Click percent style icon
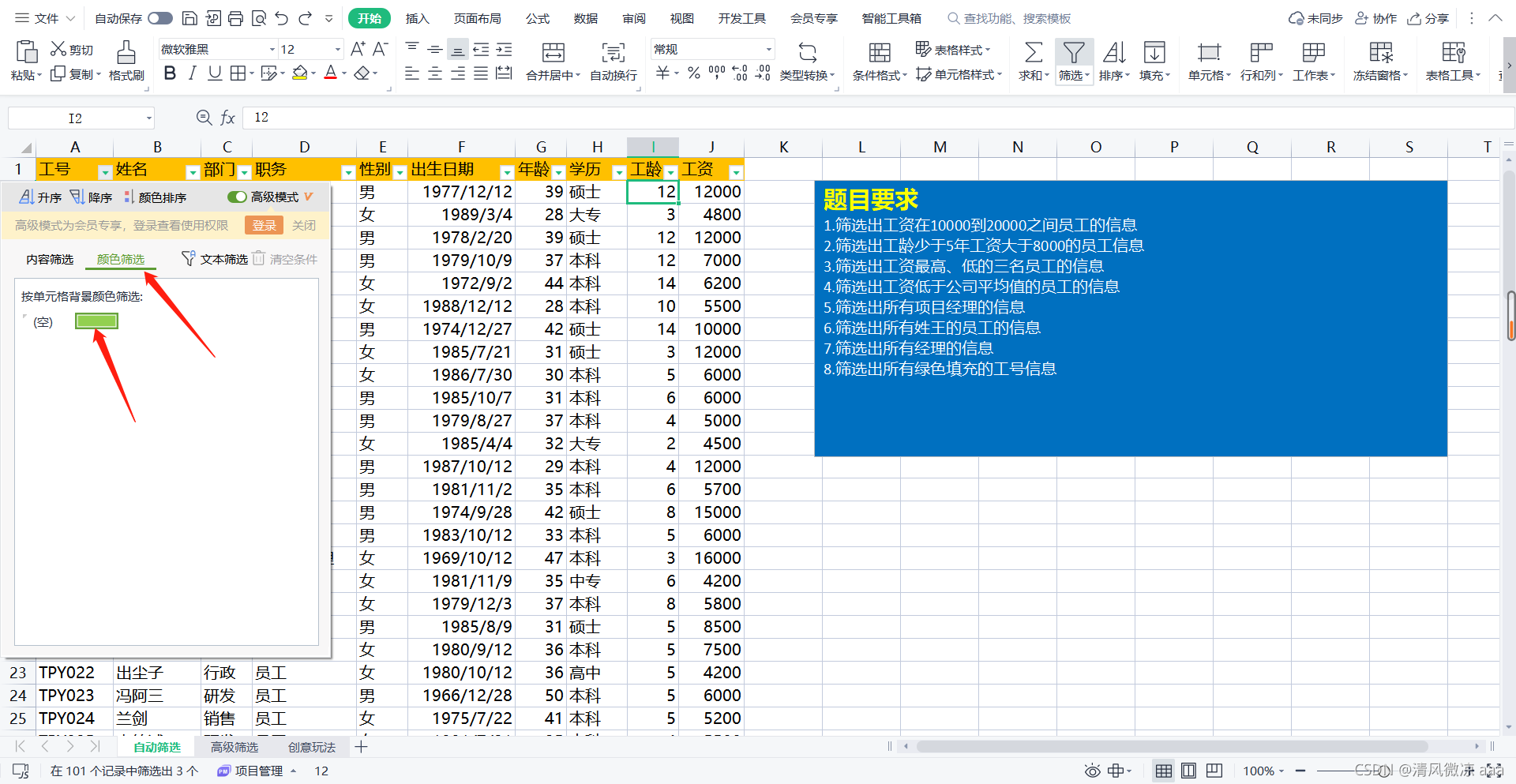The image size is (1516, 784). pos(693,73)
